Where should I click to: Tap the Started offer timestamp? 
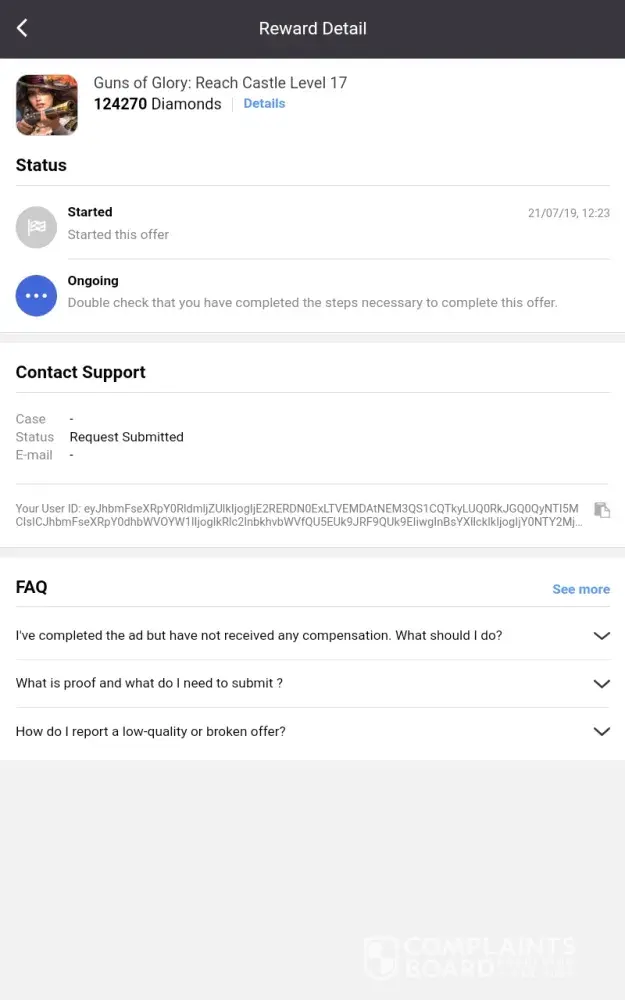pos(568,213)
